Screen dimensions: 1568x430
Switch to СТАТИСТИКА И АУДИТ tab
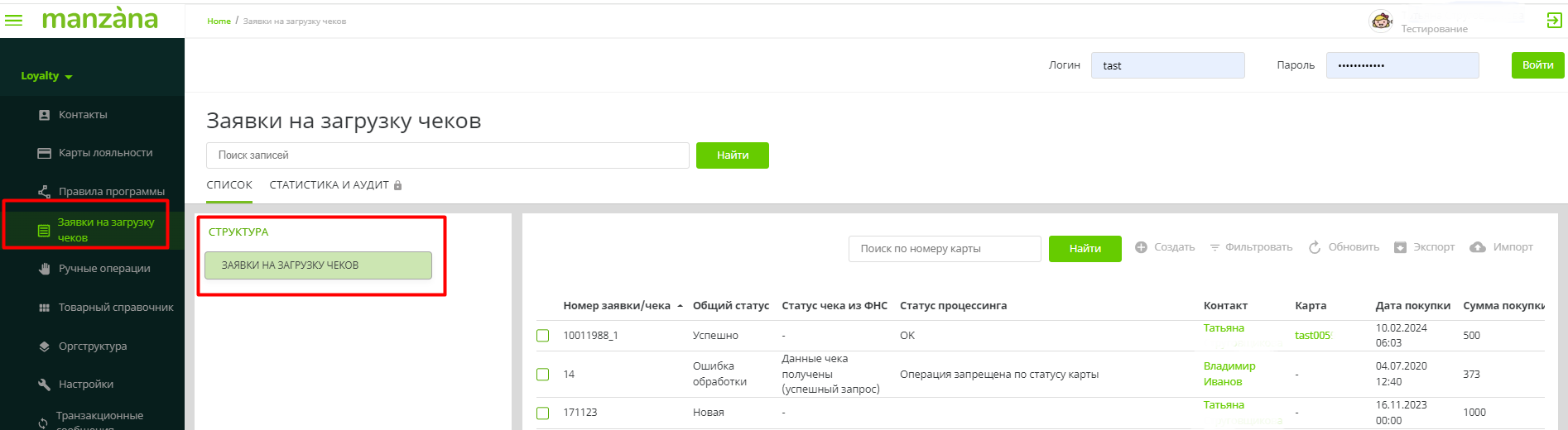point(329,185)
